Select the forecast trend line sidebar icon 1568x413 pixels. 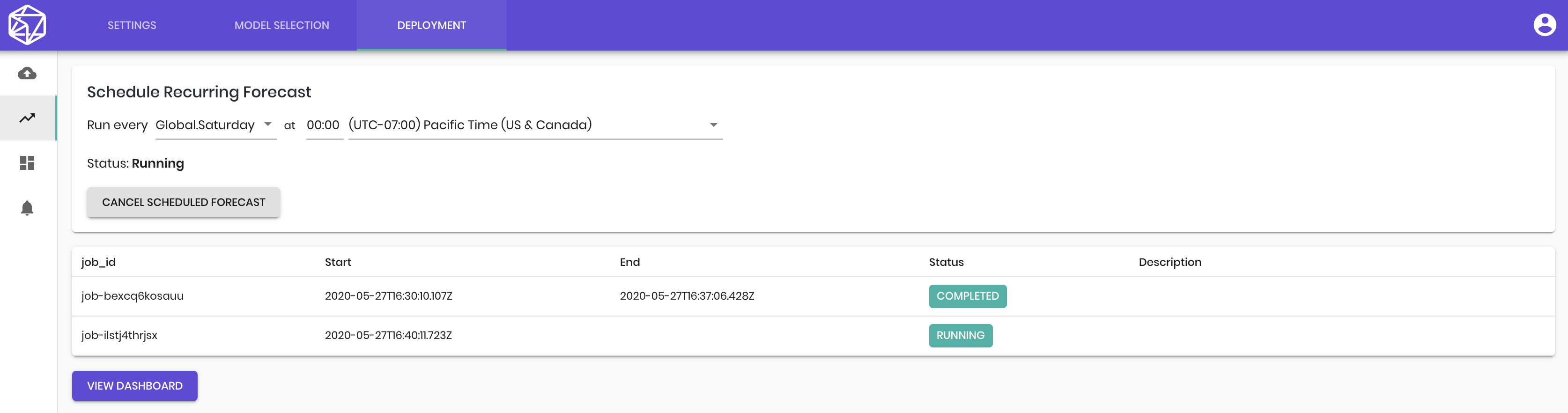pos(27,118)
